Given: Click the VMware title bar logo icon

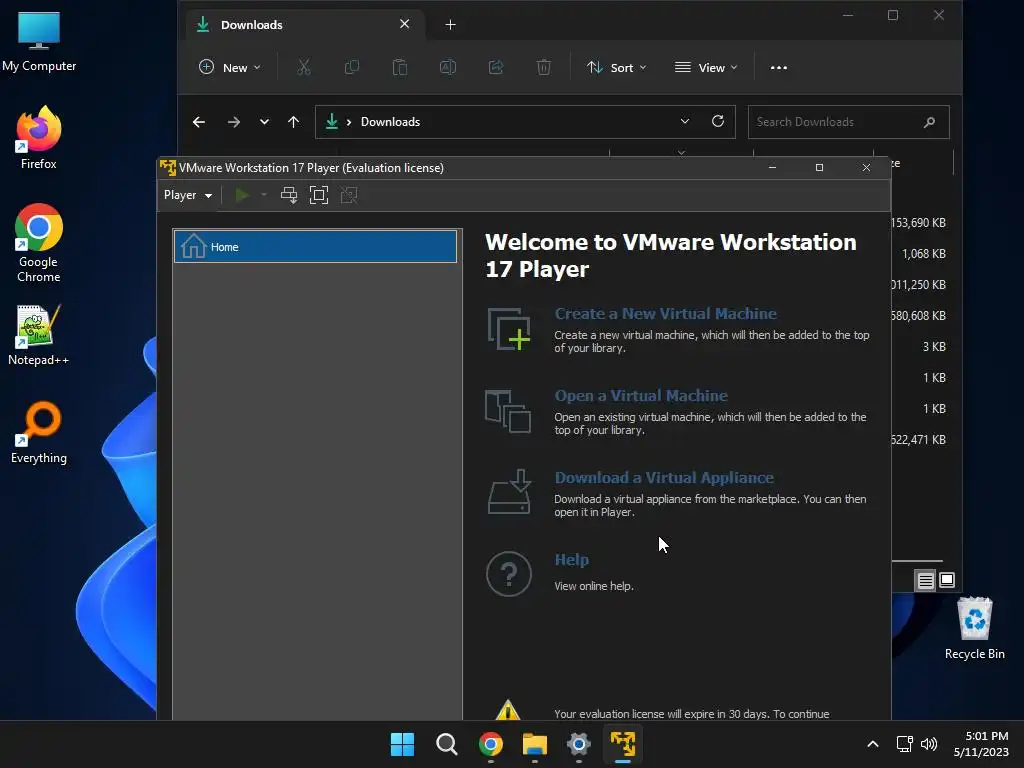Looking at the screenshot, I should pos(168,168).
